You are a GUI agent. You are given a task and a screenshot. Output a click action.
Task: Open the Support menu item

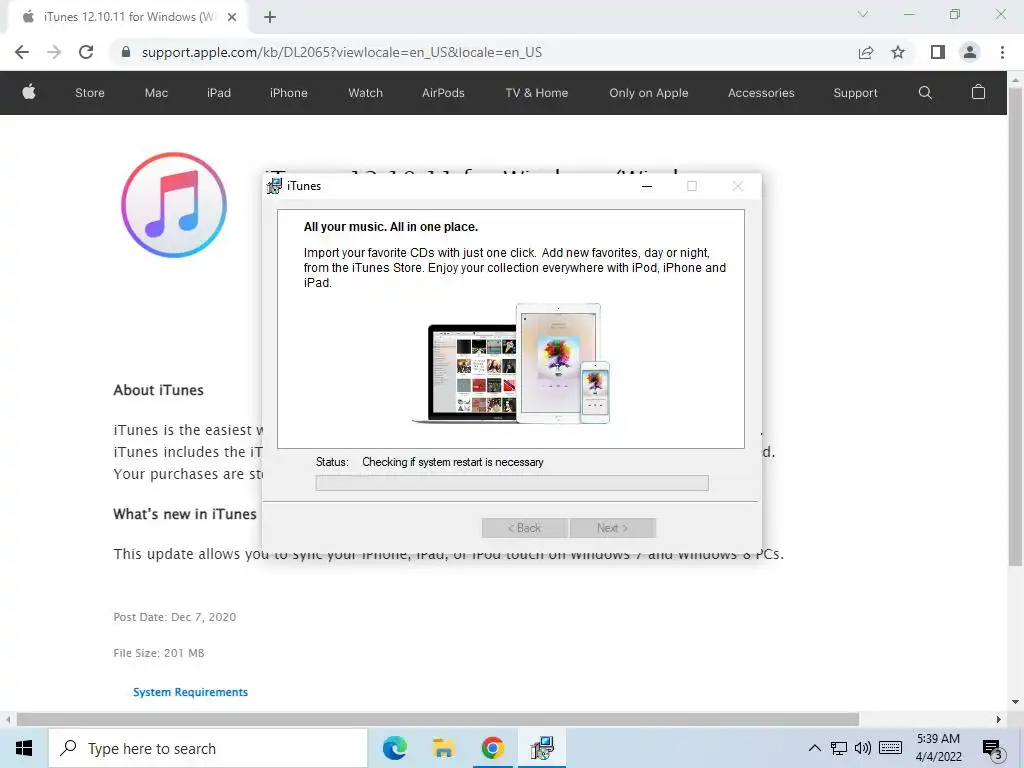pyautogui.click(x=856, y=93)
